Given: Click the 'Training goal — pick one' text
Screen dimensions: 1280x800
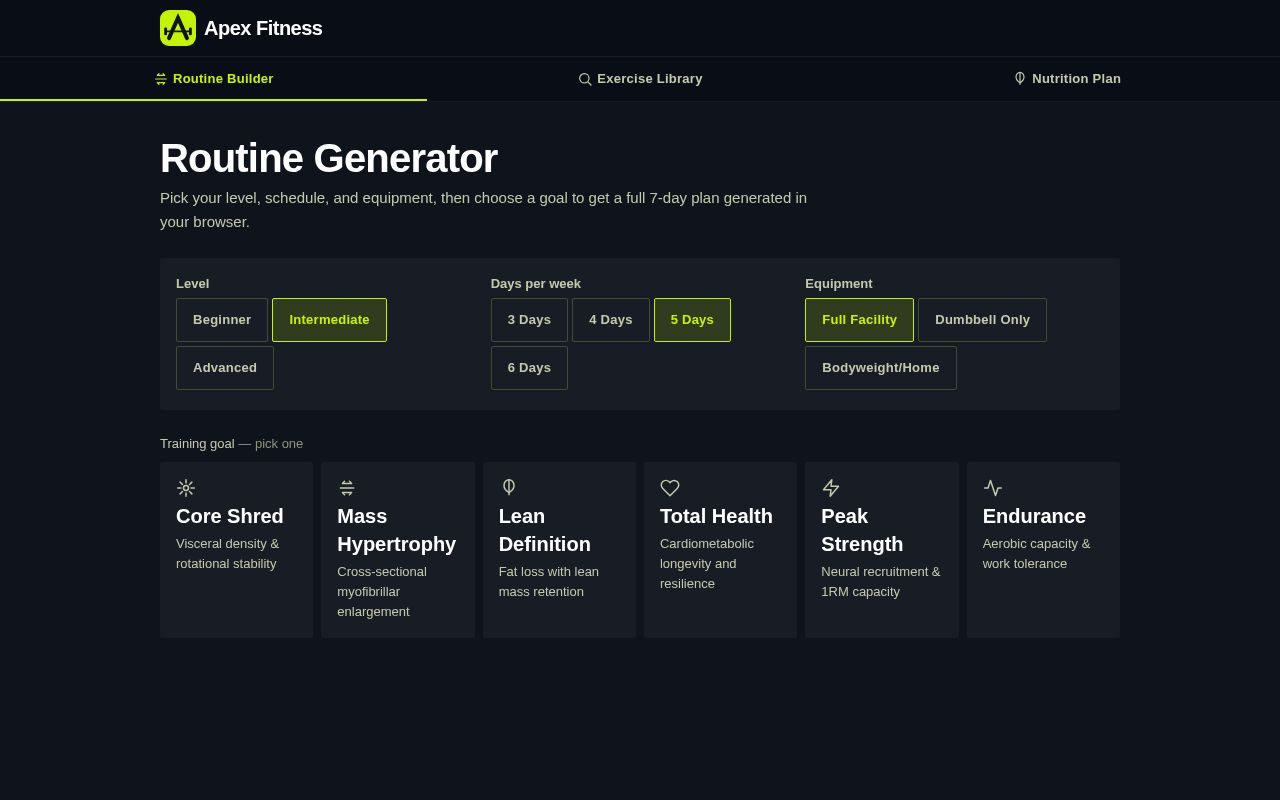Looking at the screenshot, I should pyautogui.click(x=232, y=443).
